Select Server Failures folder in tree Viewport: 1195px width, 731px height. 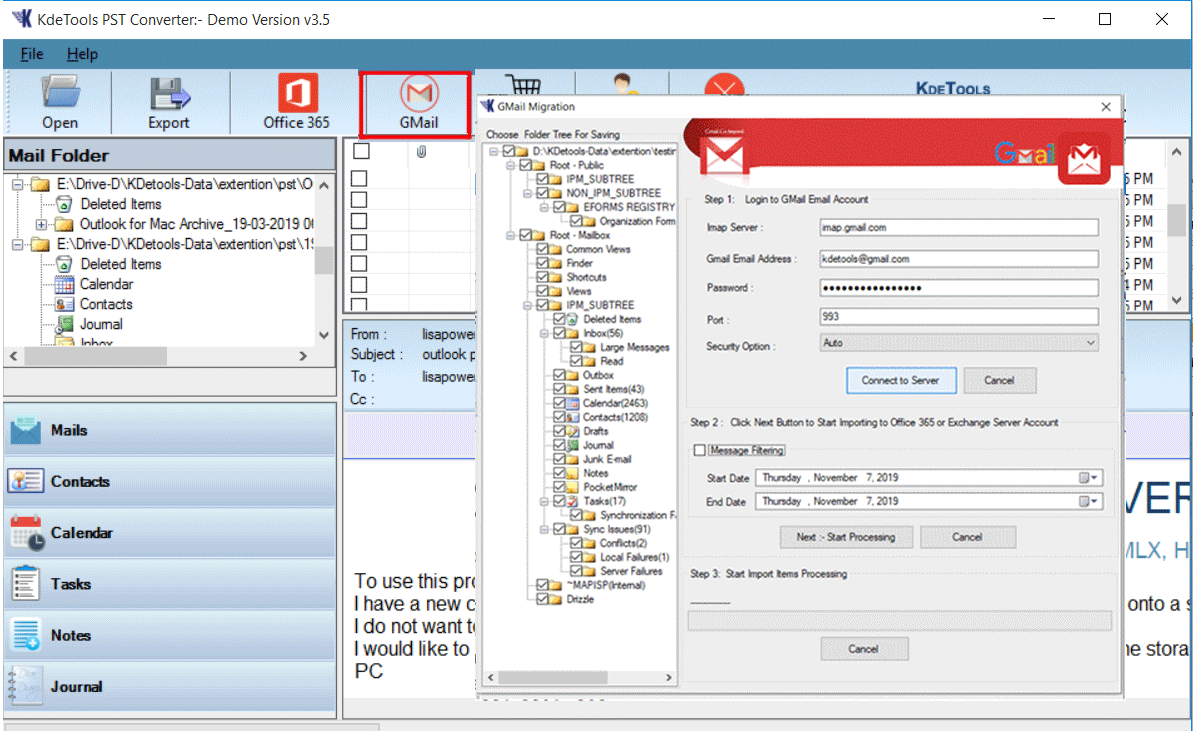(x=631, y=571)
